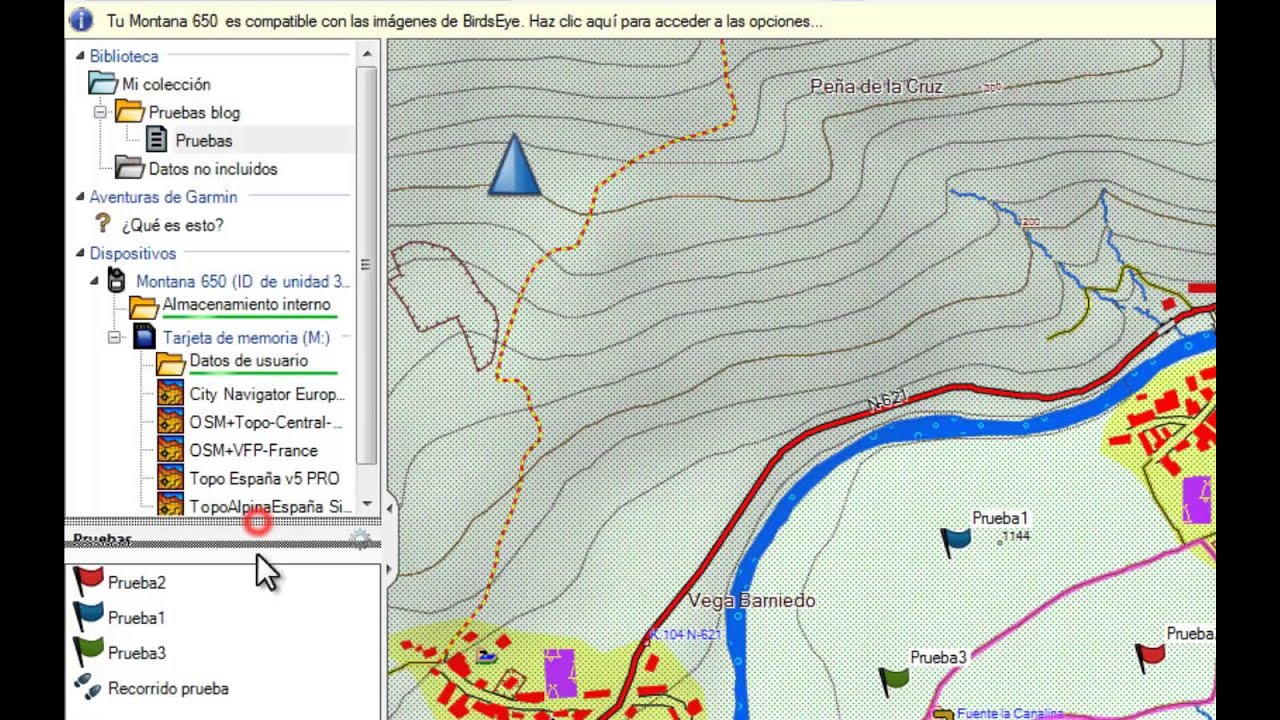This screenshot has width=1280, height=720.
Task: Open ¿Qué es esto? help item
Action: [x=172, y=225]
